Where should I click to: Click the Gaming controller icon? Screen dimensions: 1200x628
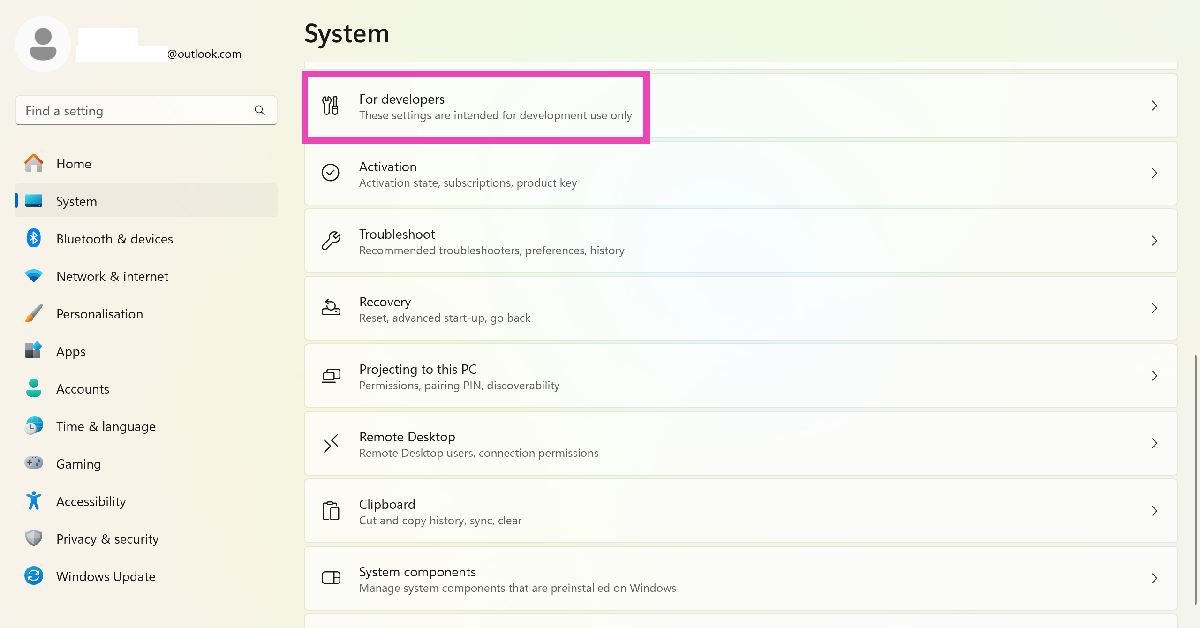tap(34, 463)
